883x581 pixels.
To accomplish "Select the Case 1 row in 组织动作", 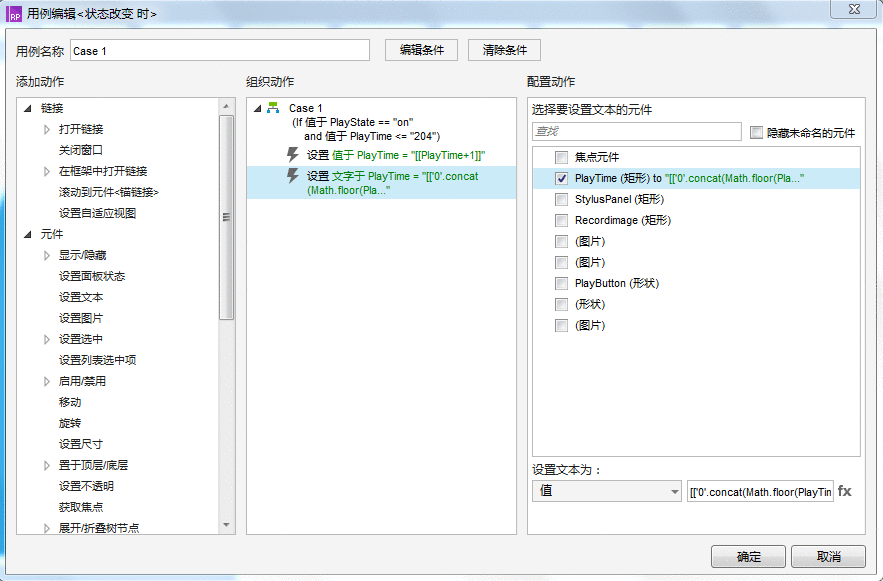I will (305, 108).
